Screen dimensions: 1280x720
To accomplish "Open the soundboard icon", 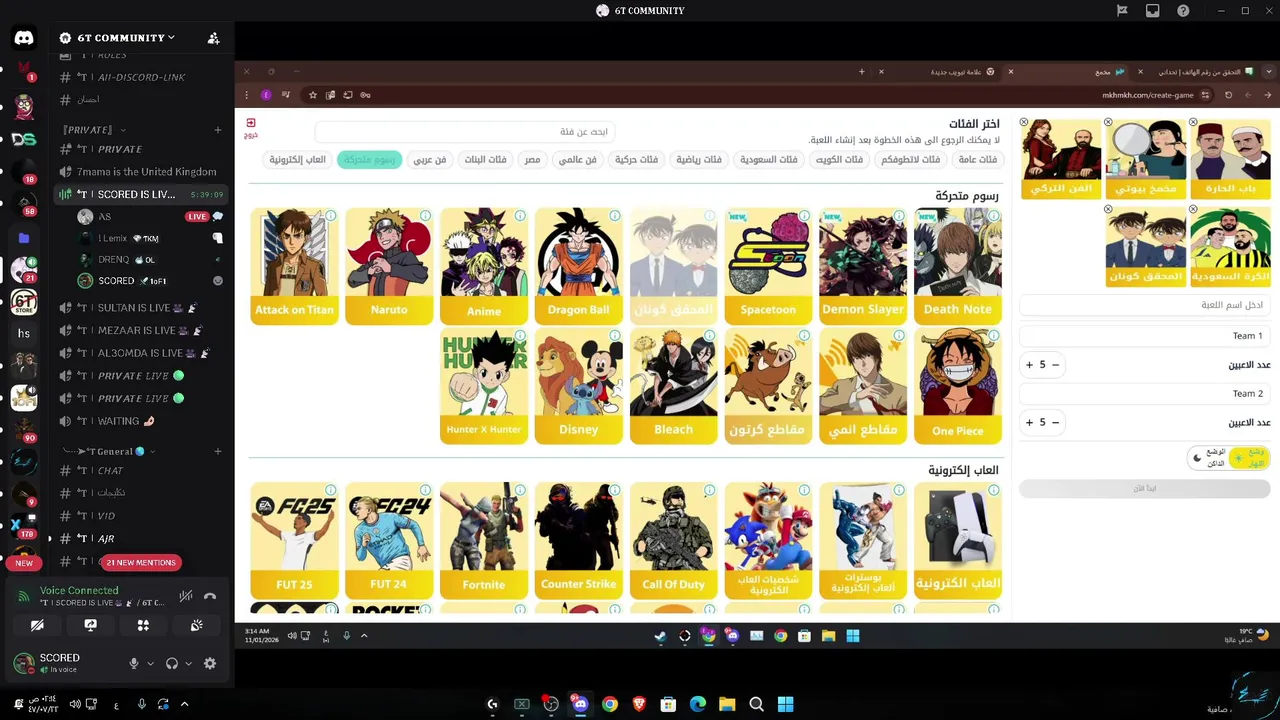I will [197, 625].
